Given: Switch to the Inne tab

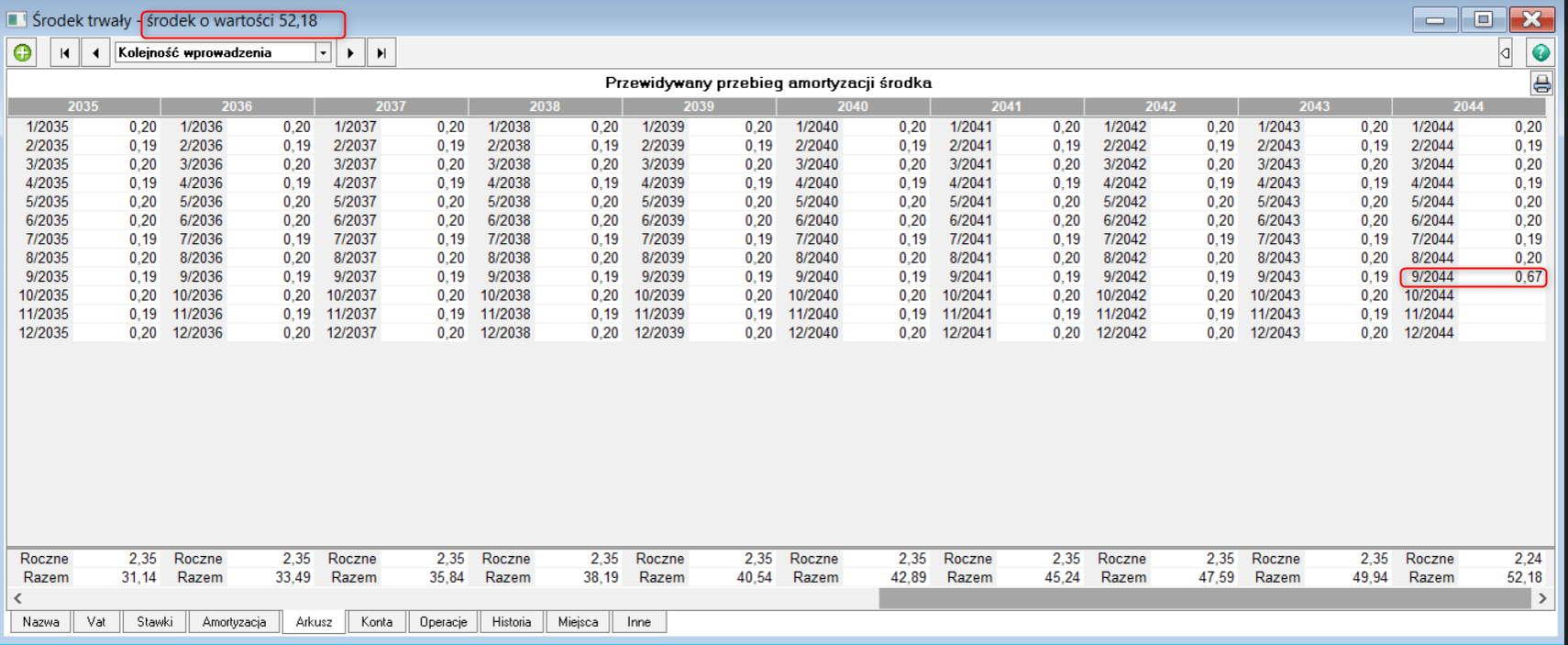Looking at the screenshot, I should (639, 622).
